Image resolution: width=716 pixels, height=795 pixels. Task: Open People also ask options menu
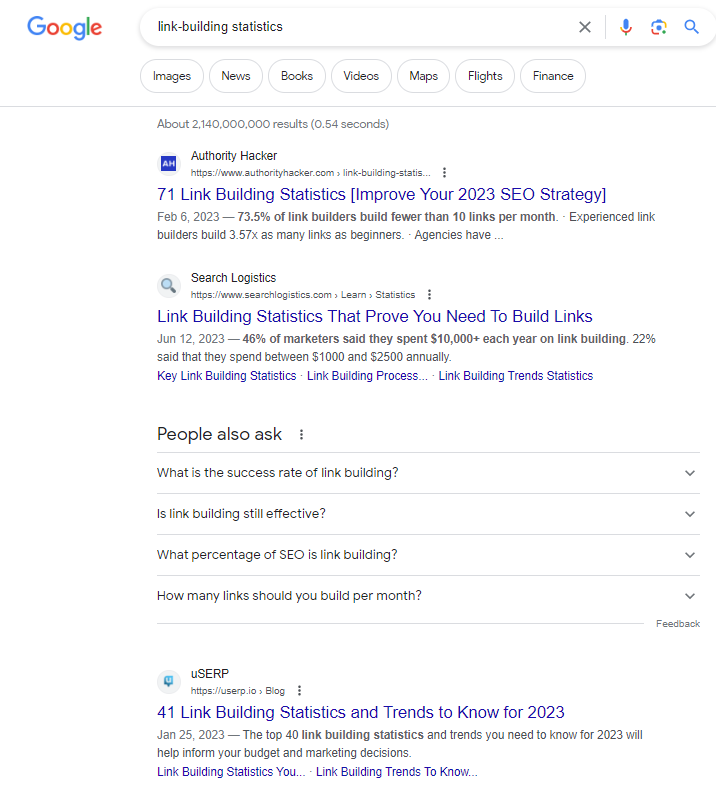tap(301, 435)
